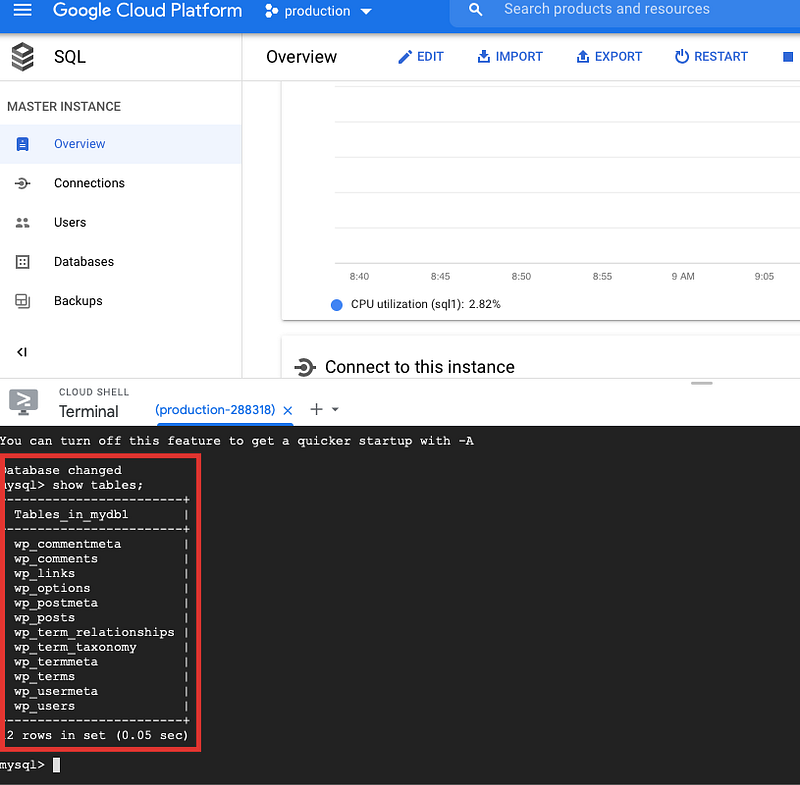Click the Tables_in_mydb1 column header
This screenshot has width=800, height=785.
point(71,515)
